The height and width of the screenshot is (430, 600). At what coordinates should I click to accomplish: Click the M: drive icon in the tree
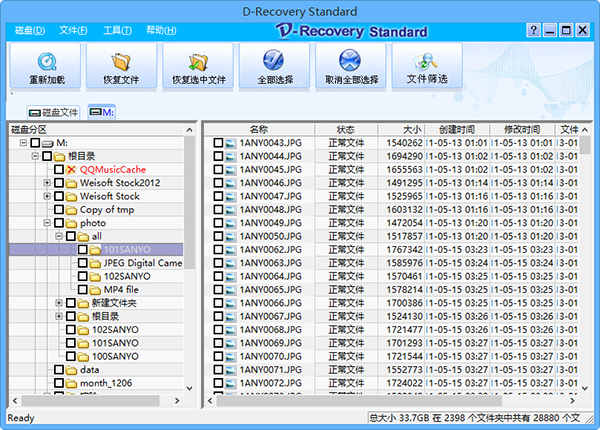pyautogui.click(x=47, y=143)
